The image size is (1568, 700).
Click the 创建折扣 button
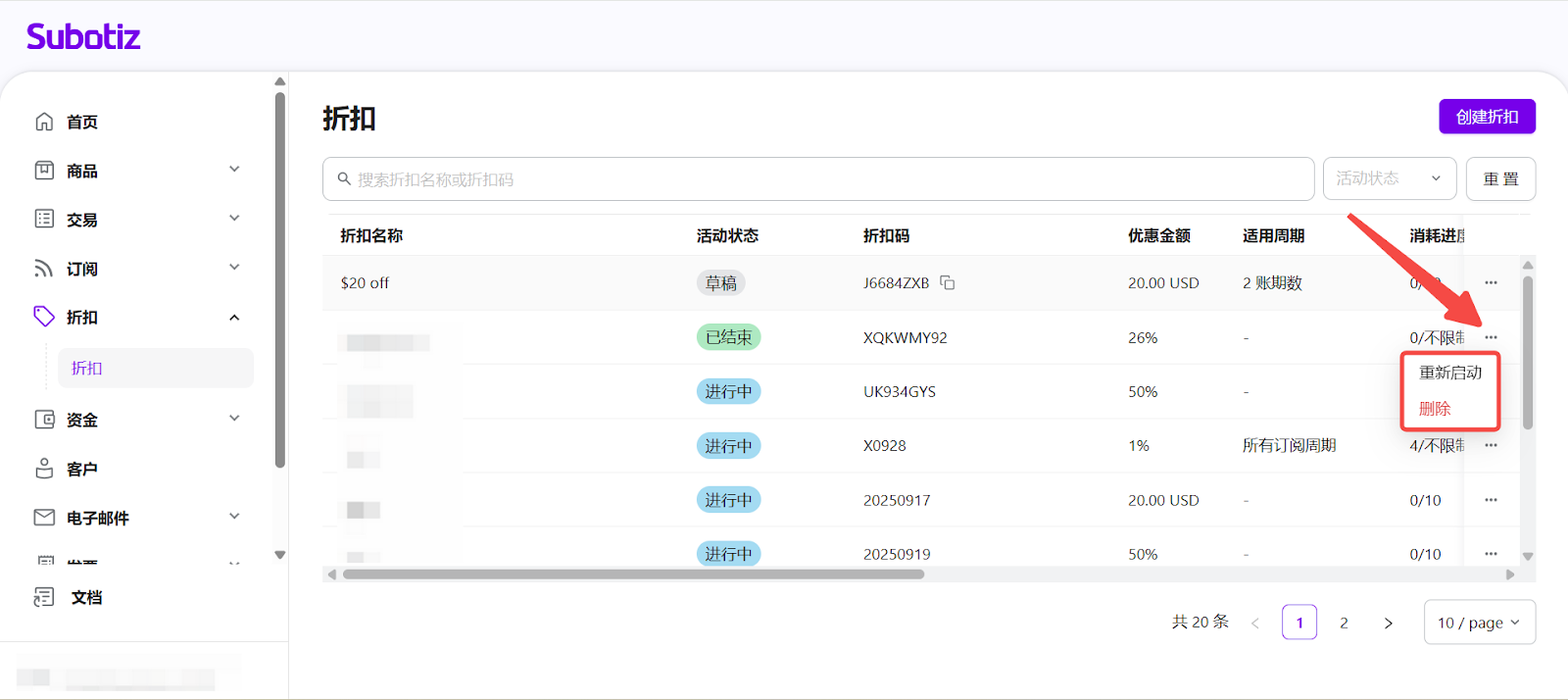[x=1487, y=117]
